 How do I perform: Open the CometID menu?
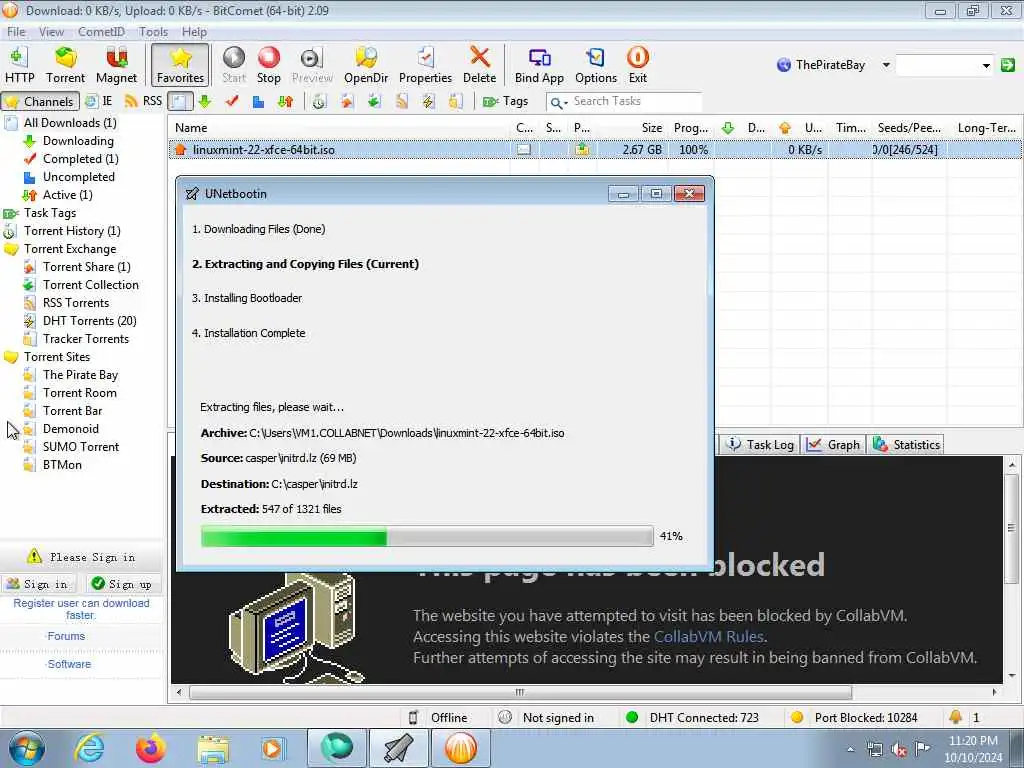(101, 31)
